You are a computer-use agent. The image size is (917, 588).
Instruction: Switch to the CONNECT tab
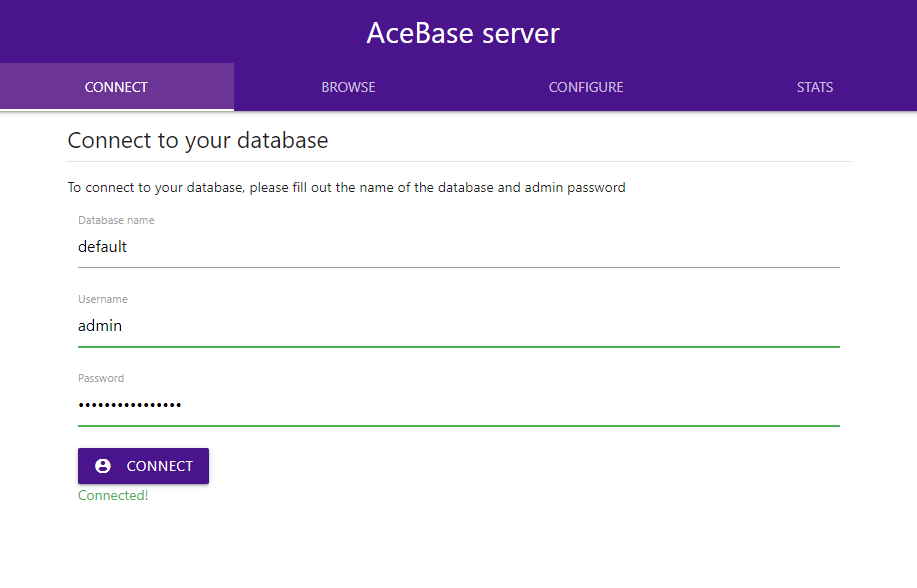pyautogui.click(x=116, y=87)
